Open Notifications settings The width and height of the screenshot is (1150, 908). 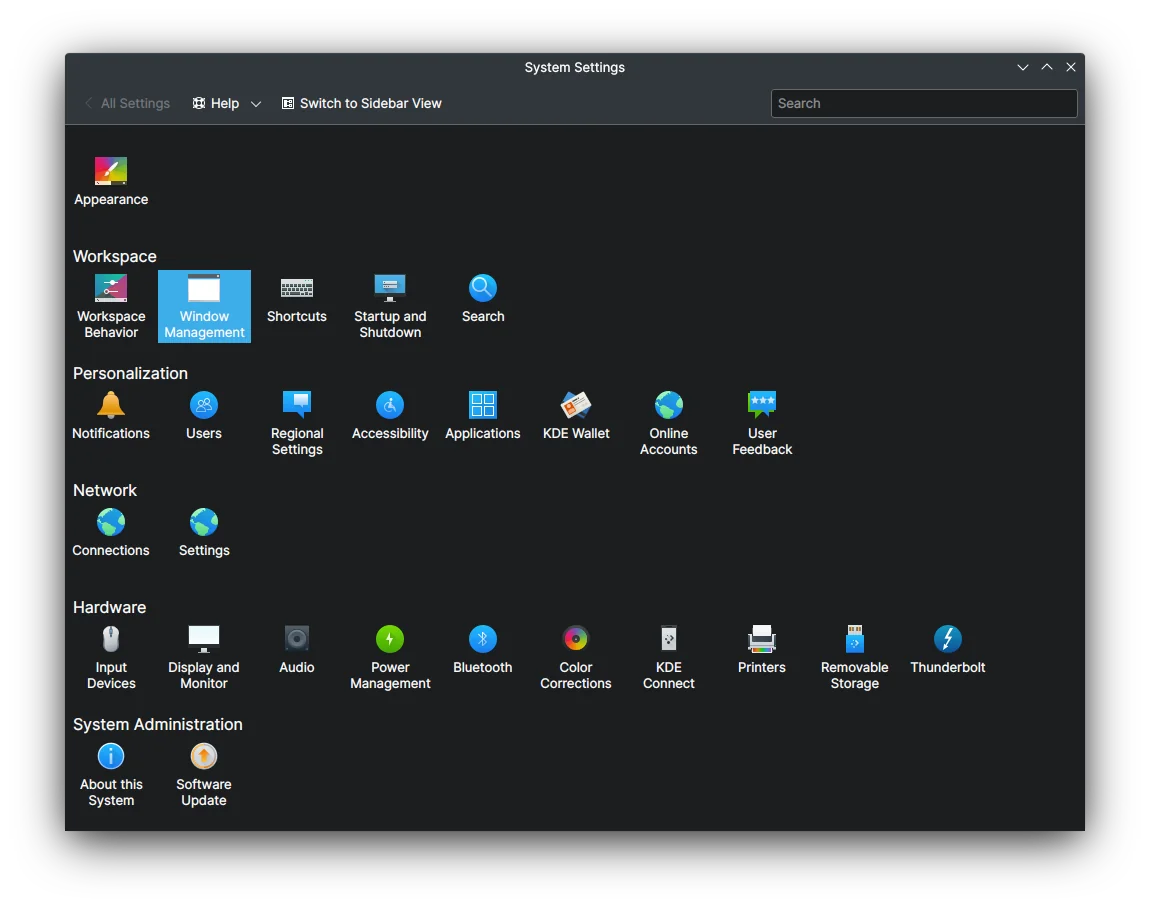point(111,416)
